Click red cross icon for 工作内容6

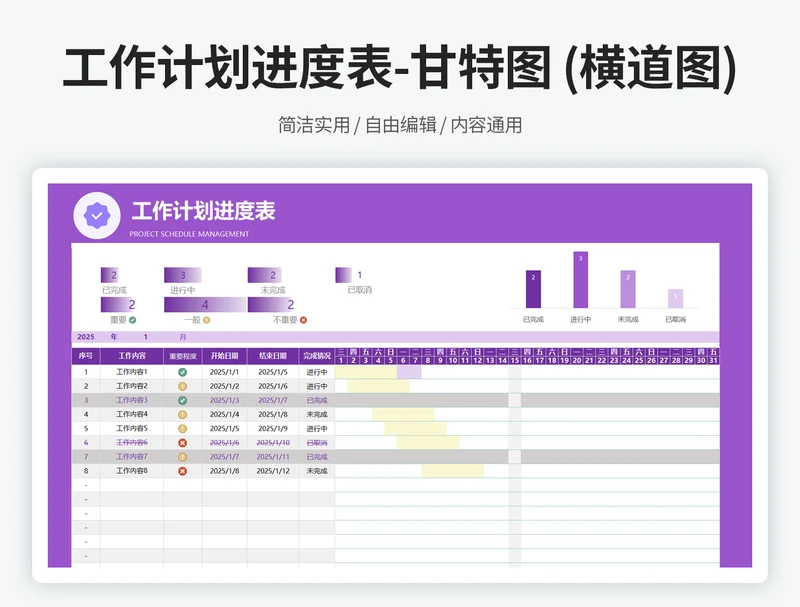(182, 443)
